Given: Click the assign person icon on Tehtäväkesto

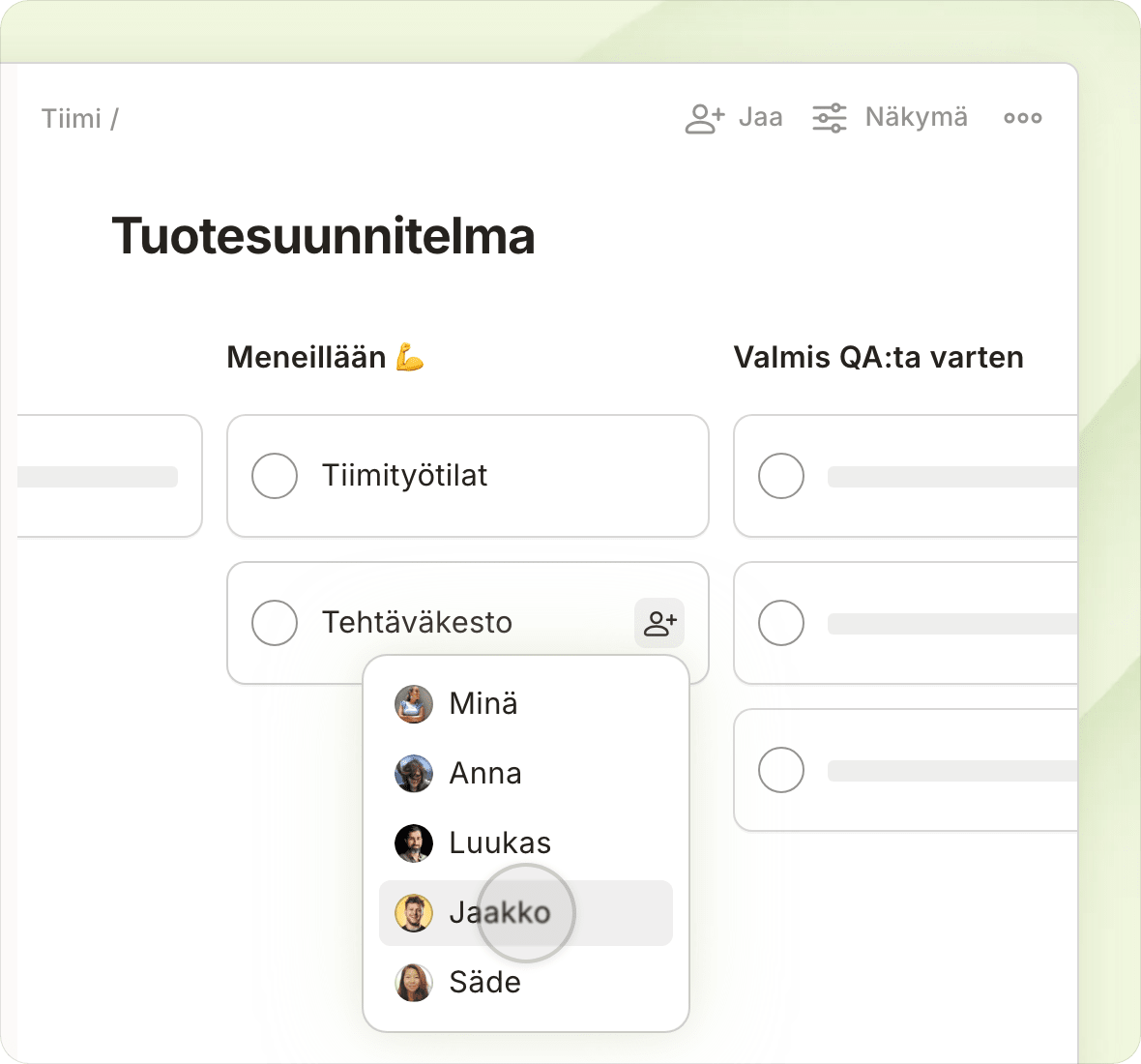Looking at the screenshot, I should (659, 623).
